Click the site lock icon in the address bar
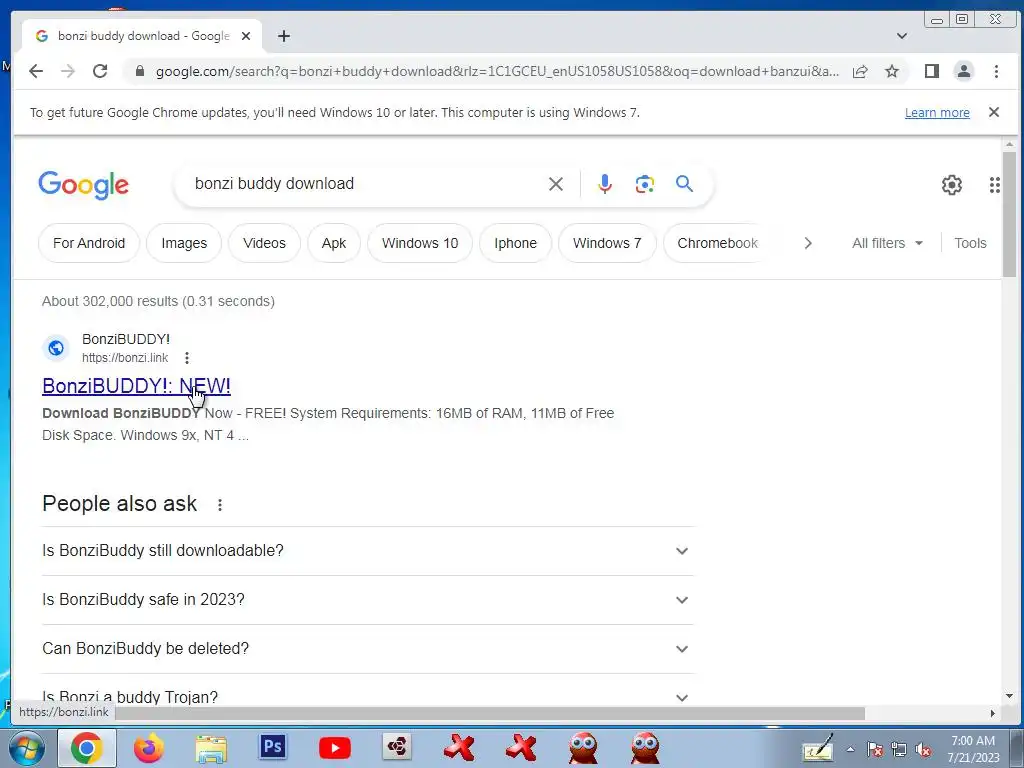The height and width of the screenshot is (768, 1024). click(139, 71)
